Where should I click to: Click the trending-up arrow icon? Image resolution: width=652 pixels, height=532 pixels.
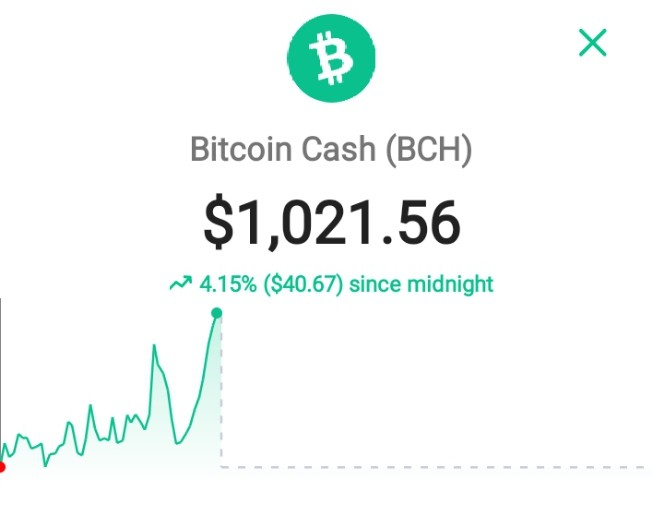click(181, 284)
